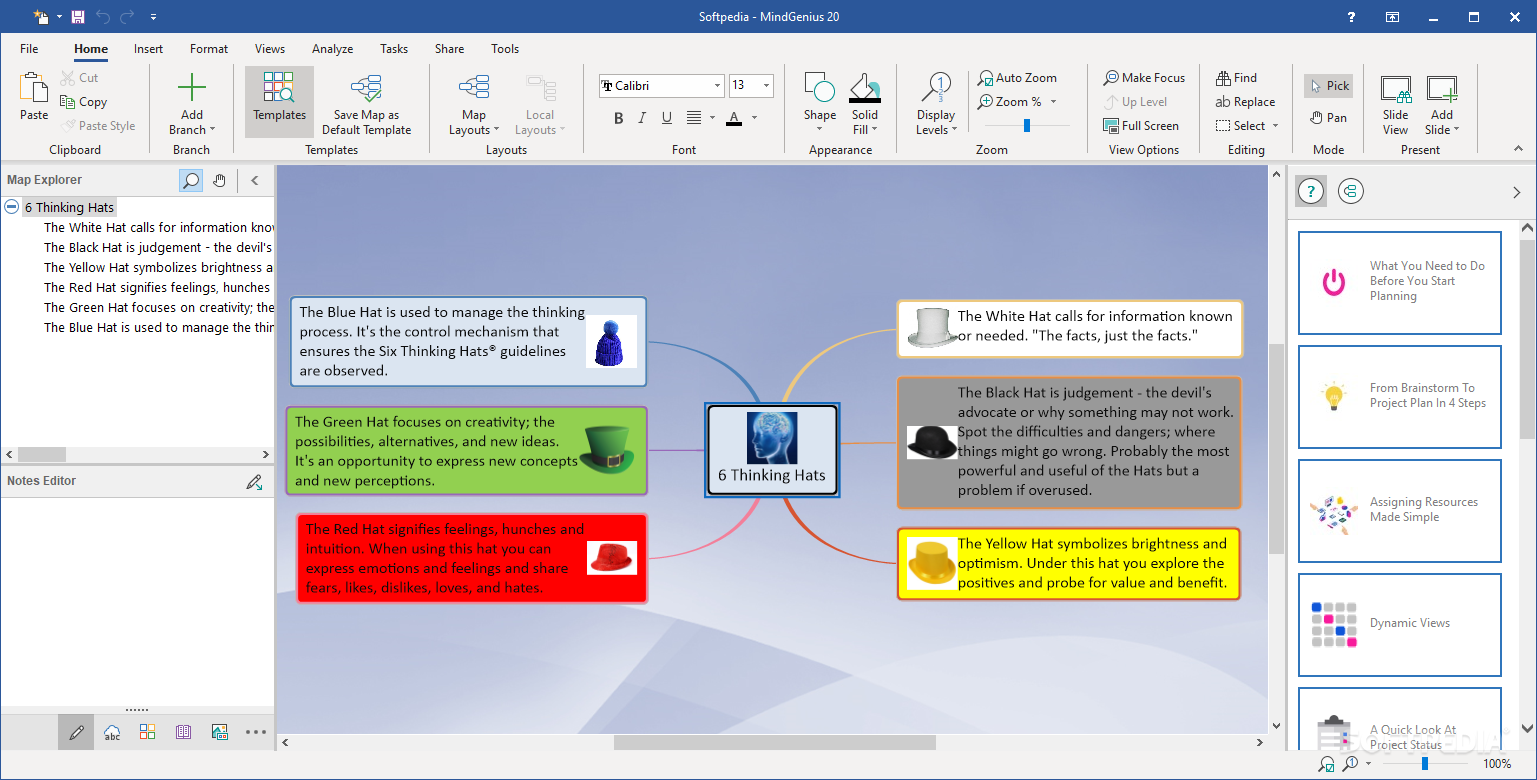This screenshot has width=1537, height=780.
Task: Click the Auto Zoom icon
Action: coord(985,77)
